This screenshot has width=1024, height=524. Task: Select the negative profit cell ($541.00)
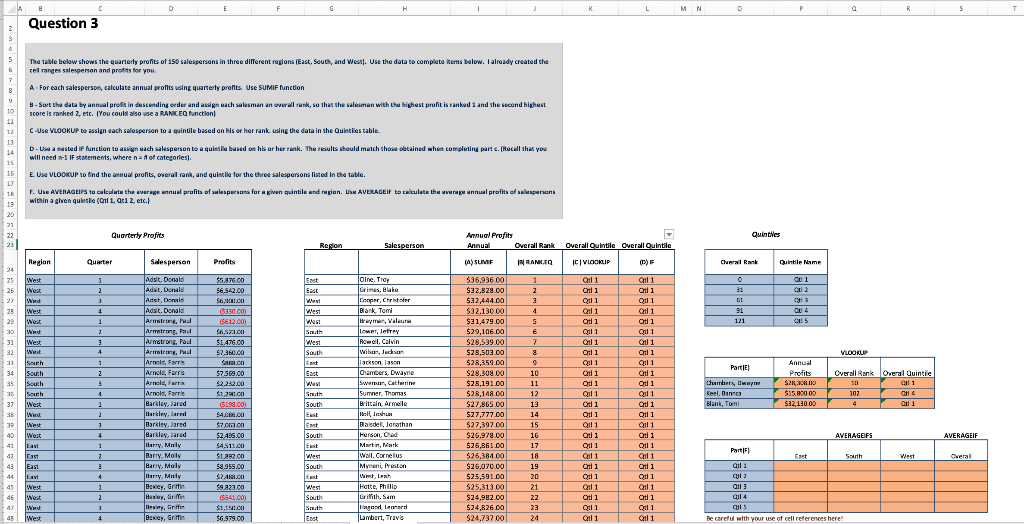pos(225,497)
